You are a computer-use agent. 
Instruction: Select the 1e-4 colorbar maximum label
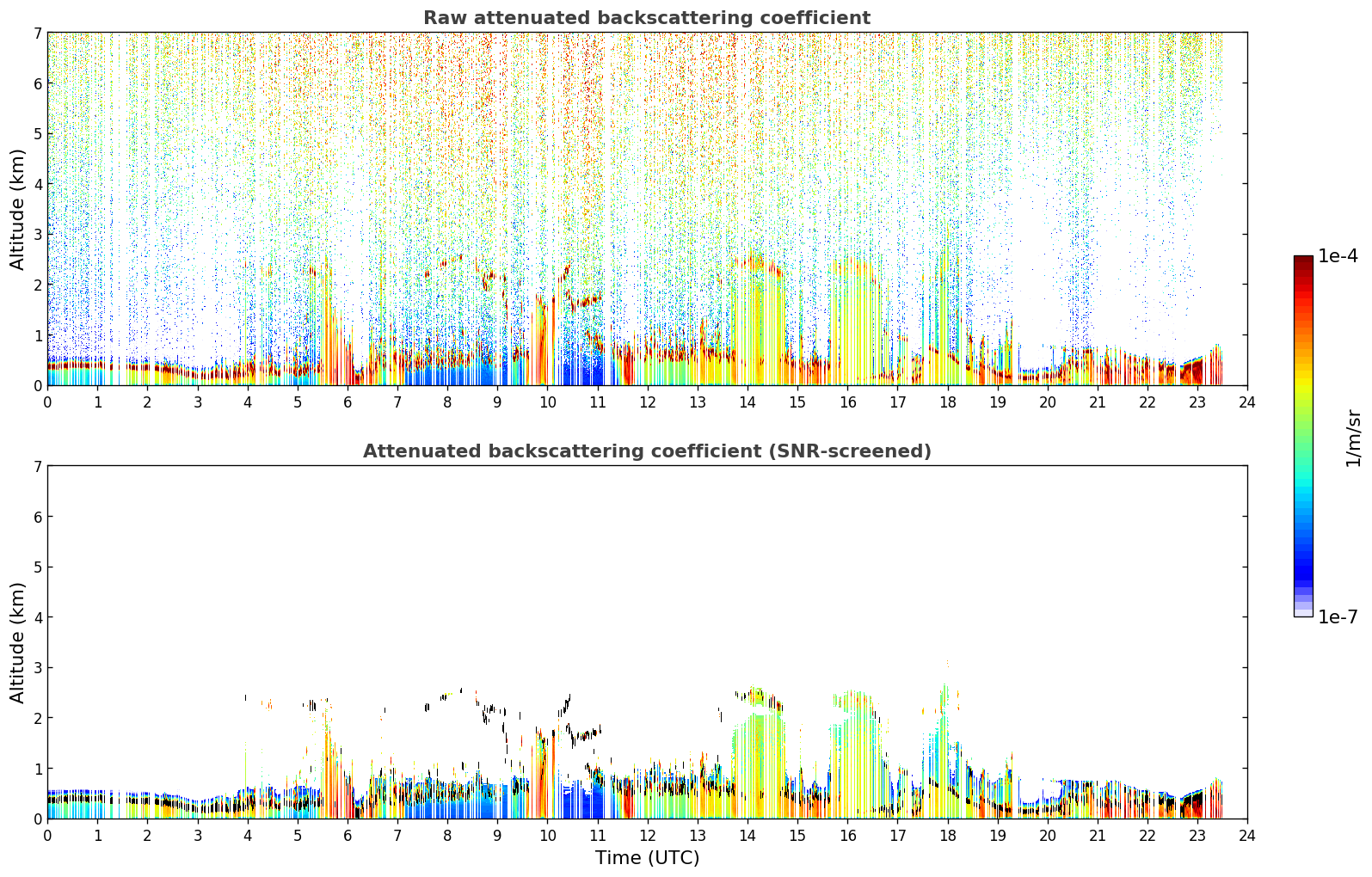1338,256
